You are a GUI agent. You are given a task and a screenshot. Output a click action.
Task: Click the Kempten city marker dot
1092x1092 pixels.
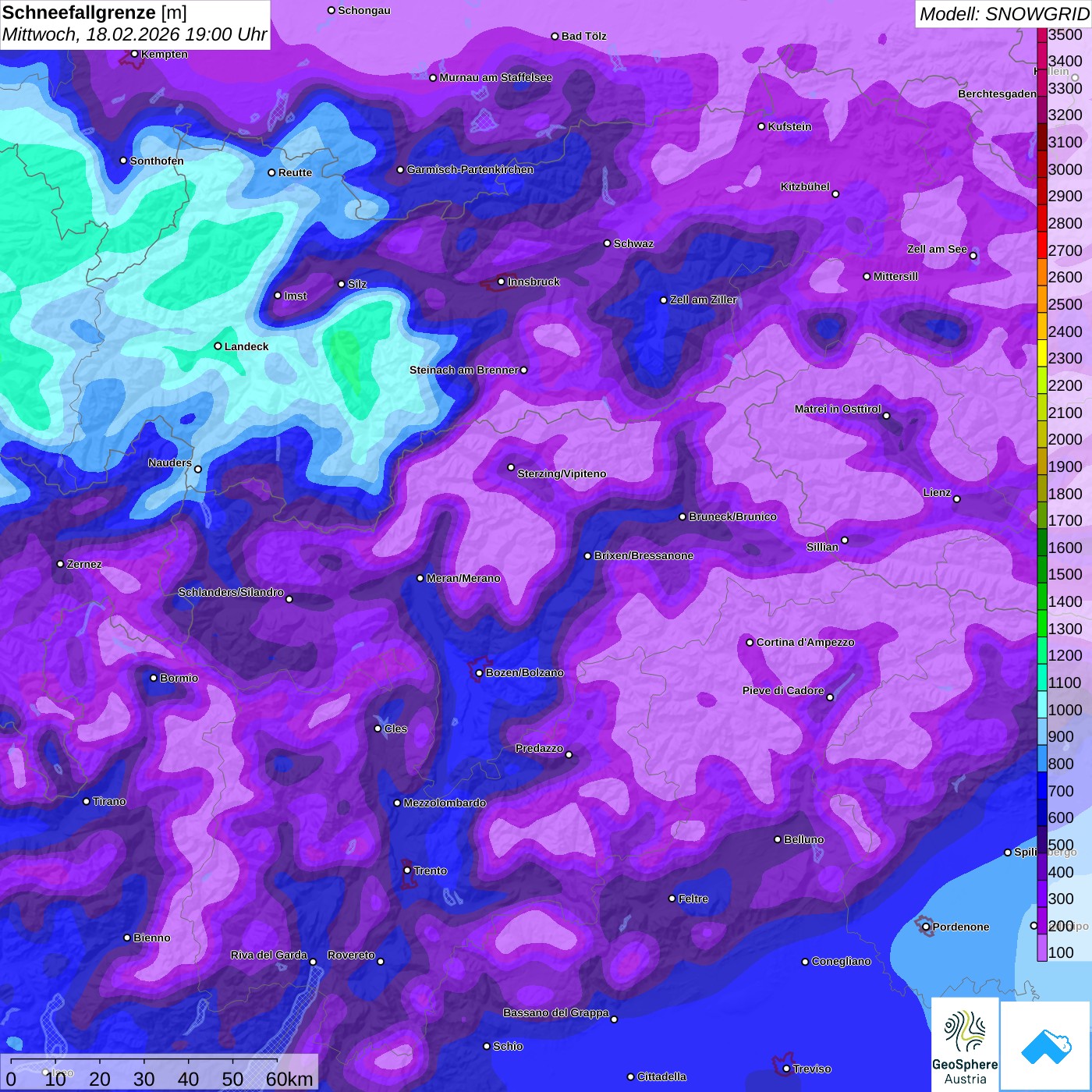(x=135, y=54)
